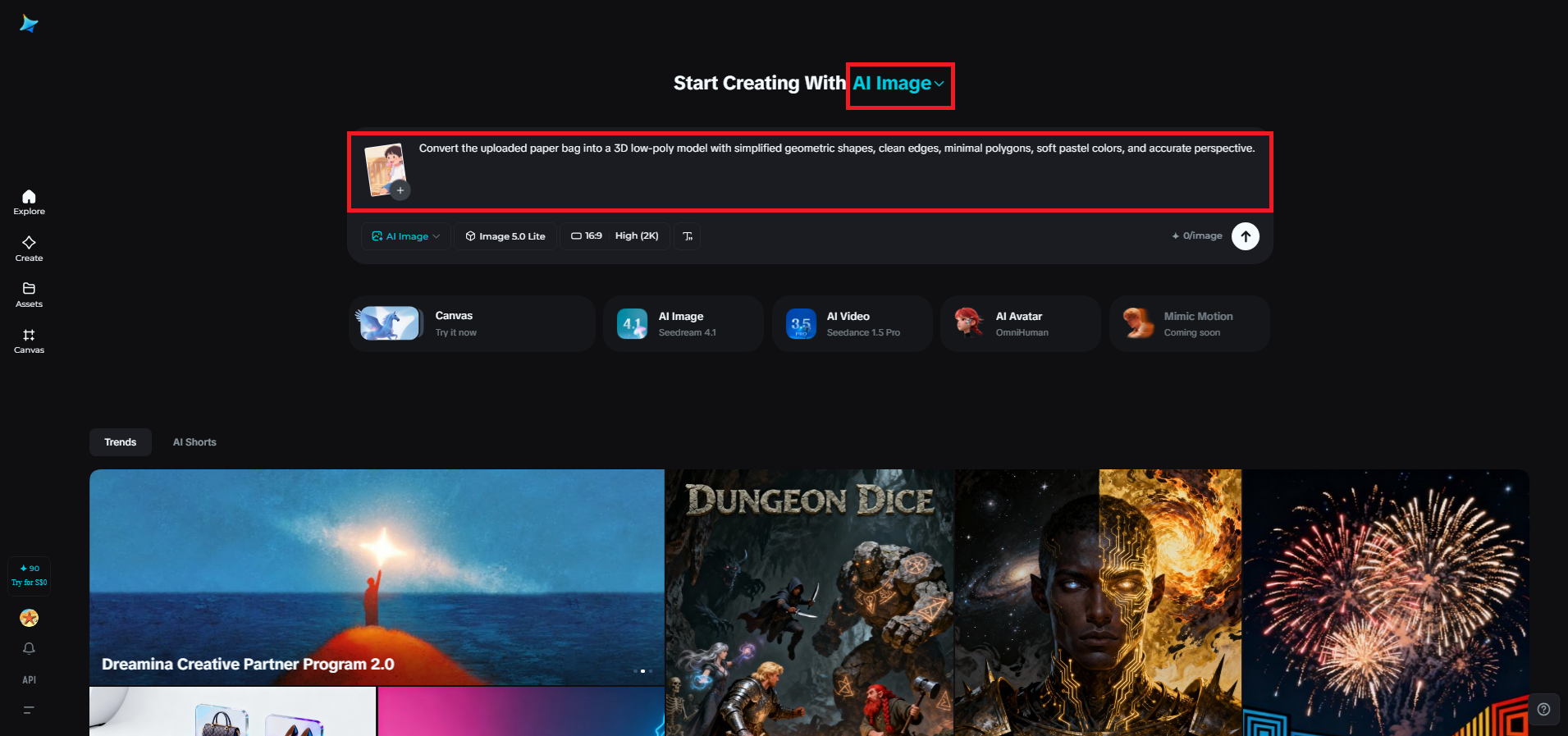Change the High (2K) resolution setting
The image size is (1568, 736).
coord(637,236)
